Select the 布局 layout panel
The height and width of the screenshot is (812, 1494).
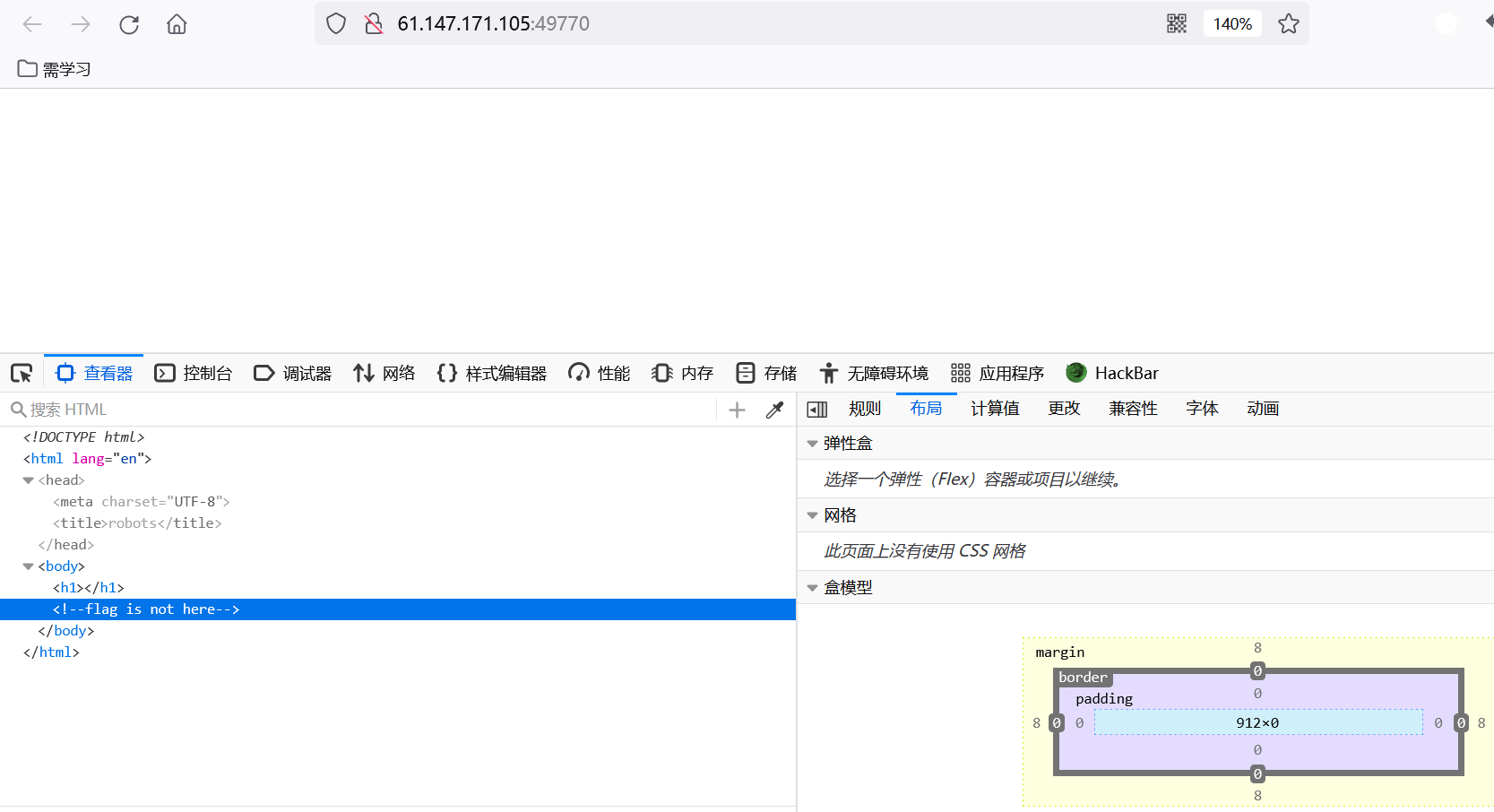pos(926,409)
